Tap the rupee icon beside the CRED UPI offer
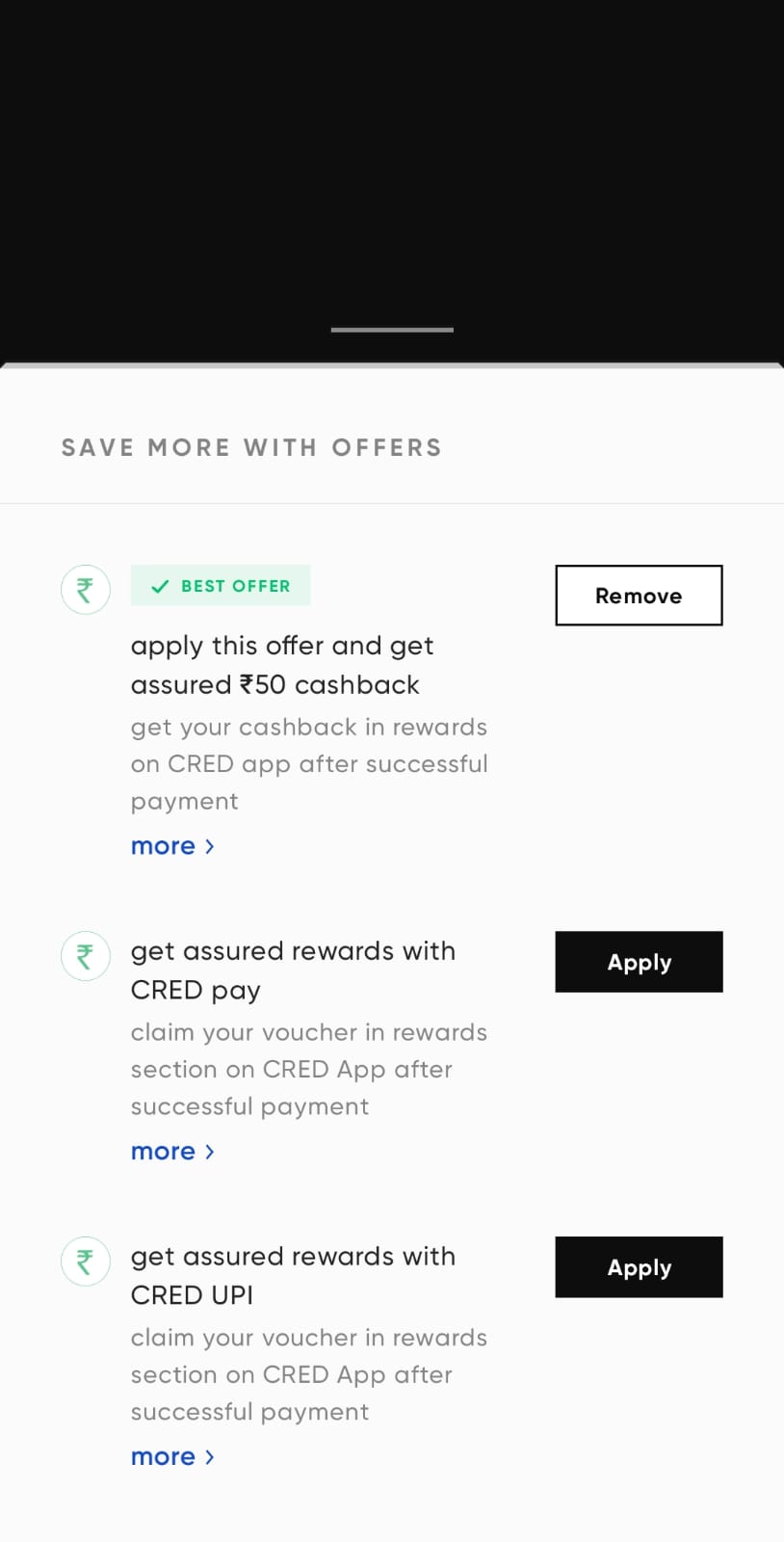 86,1262
